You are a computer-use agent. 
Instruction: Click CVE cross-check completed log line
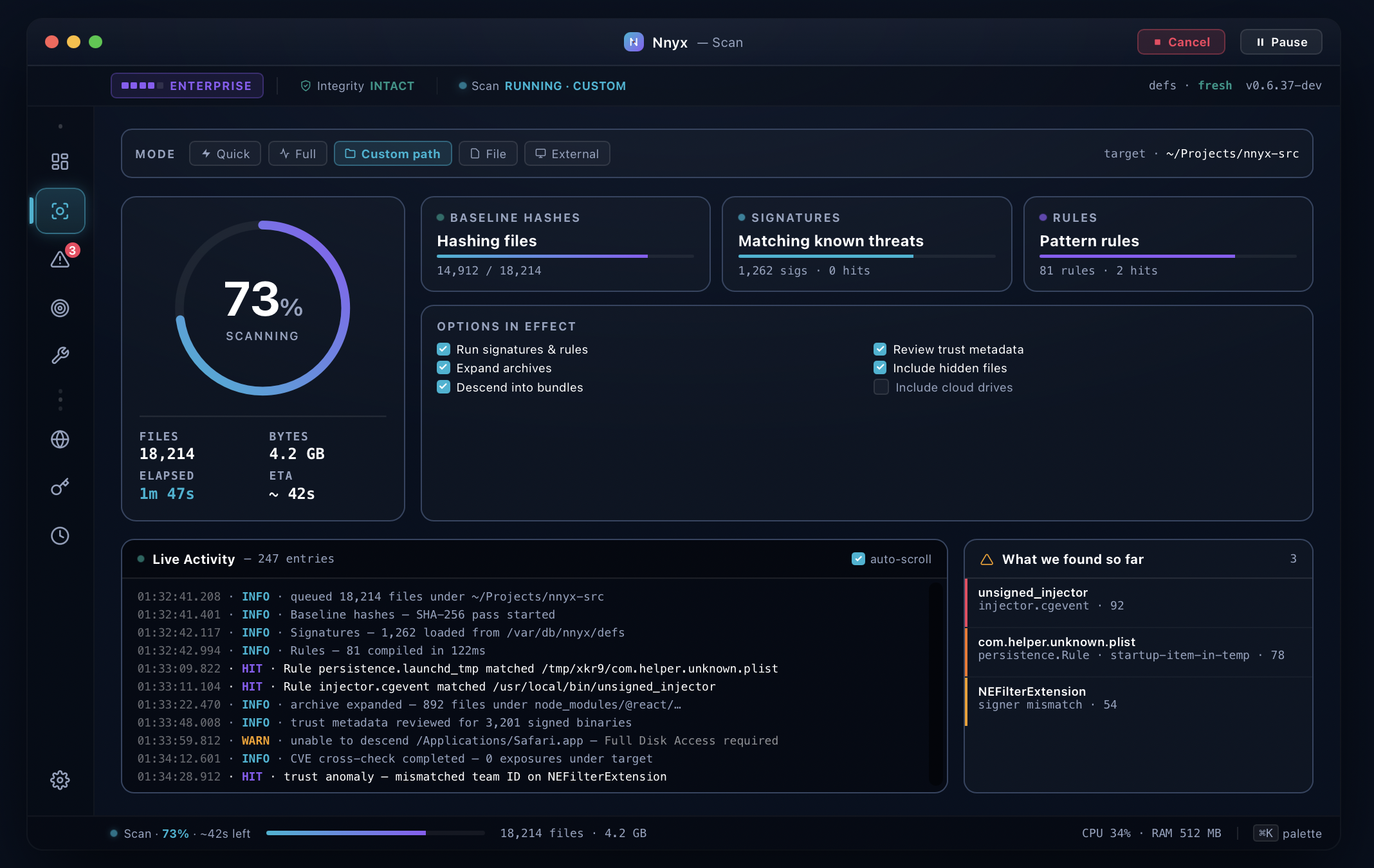click(x=395, y=759)
